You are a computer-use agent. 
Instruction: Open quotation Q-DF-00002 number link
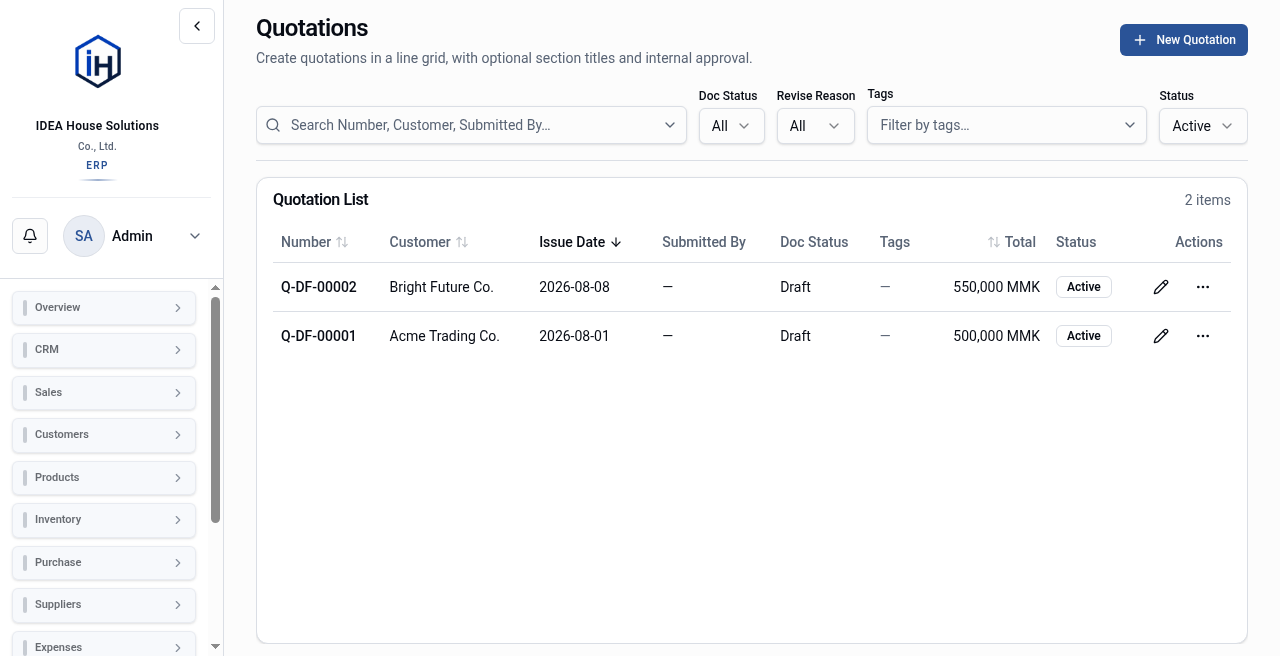[x=319, y=287]
